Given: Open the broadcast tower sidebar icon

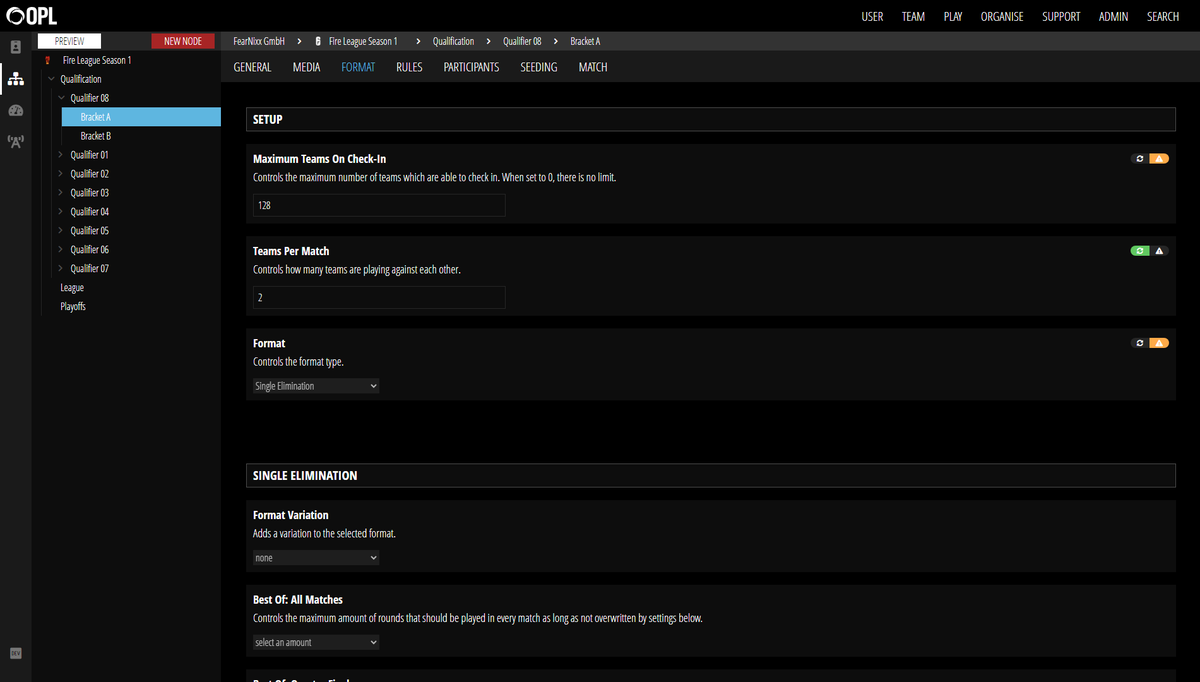Looking at the screenshot, I should click(15, 141).
